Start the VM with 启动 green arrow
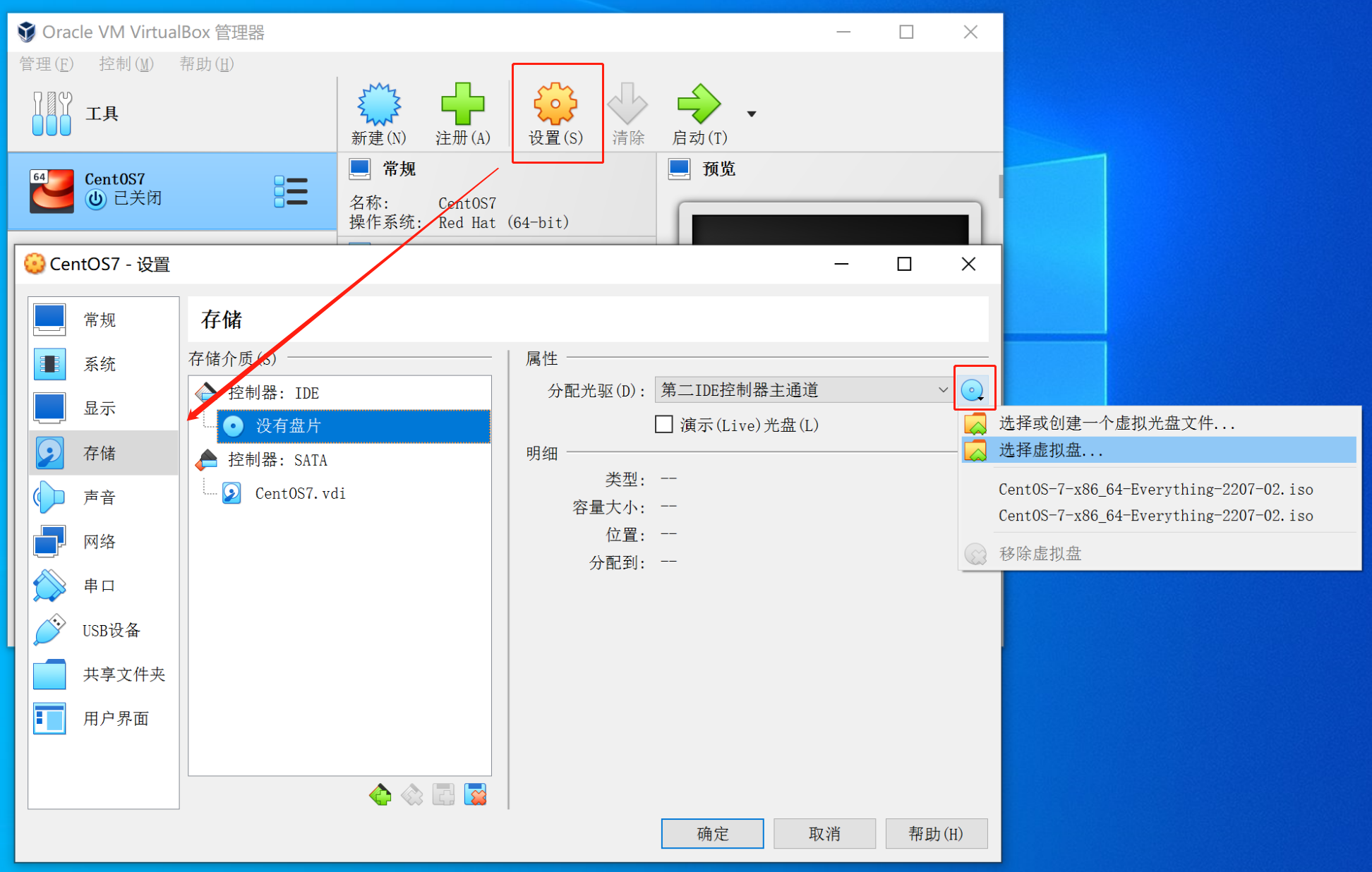This screenshot has height=872, width=1372. coord(699,104)
